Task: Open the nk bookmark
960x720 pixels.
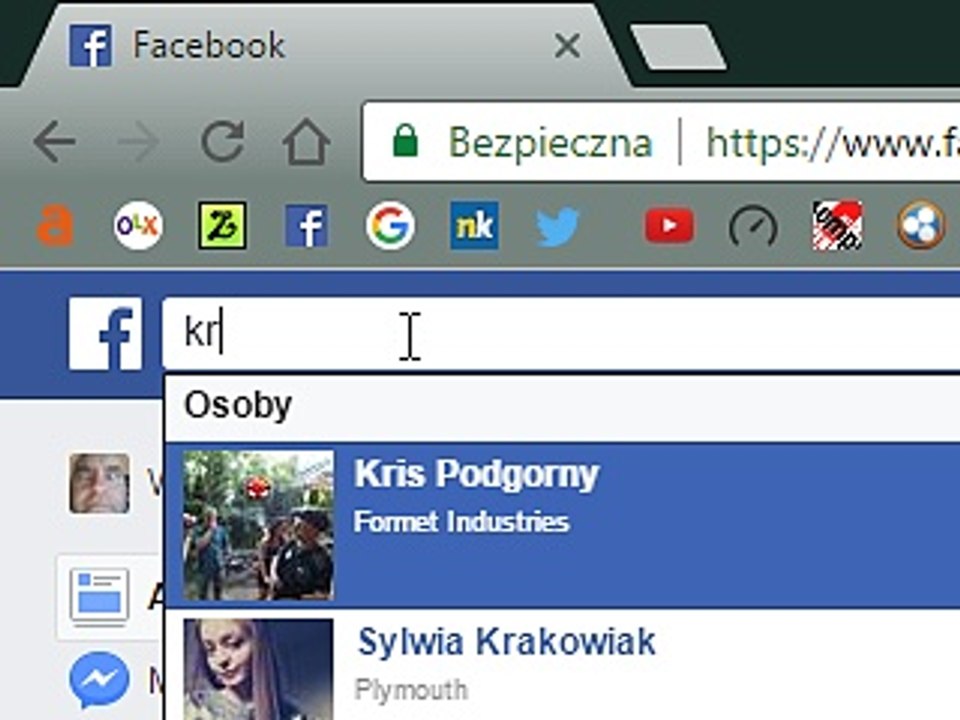Action: point(474,226)
